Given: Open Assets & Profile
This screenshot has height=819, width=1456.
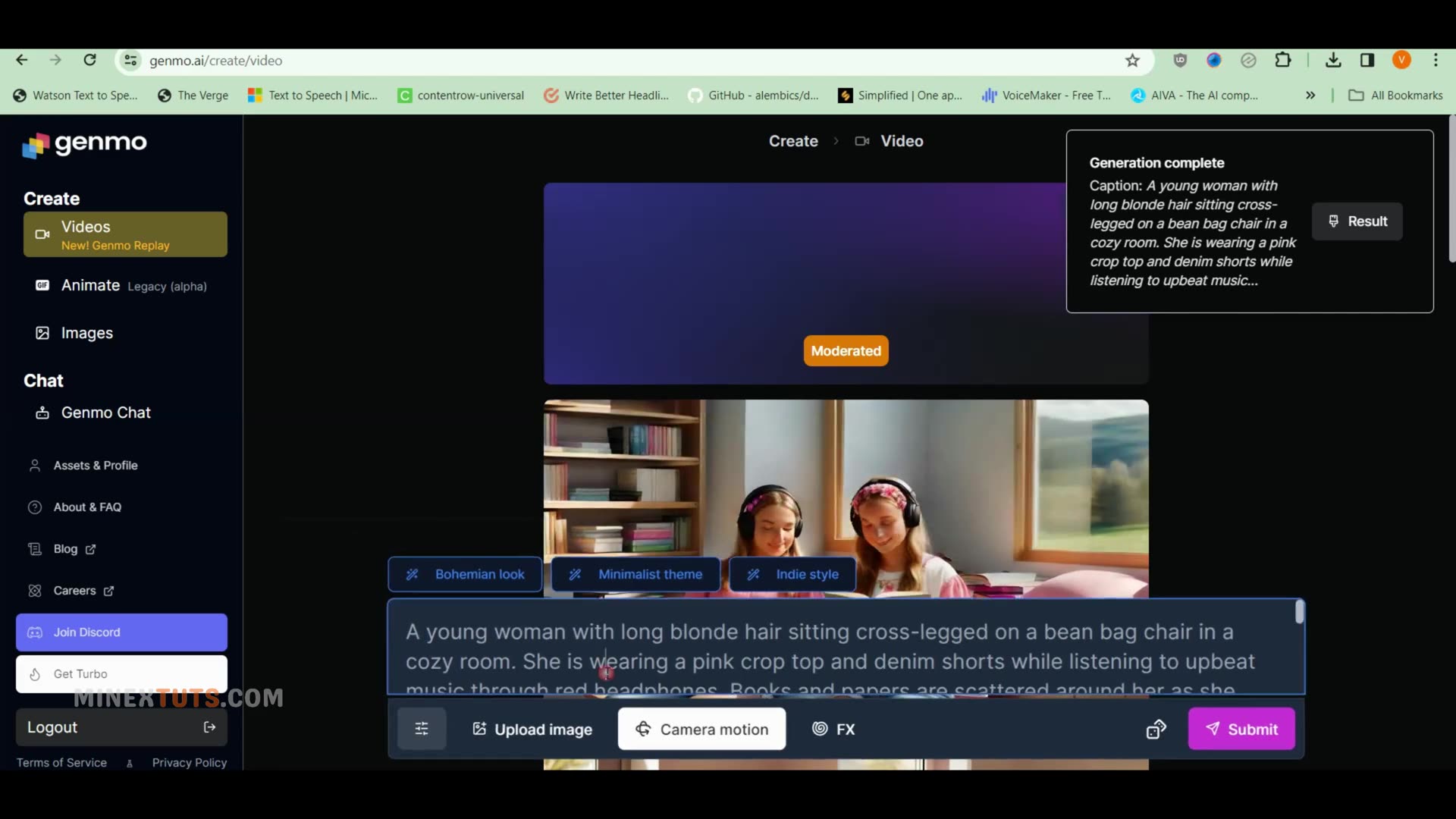Looking at the screenshot, I should pyautogui.click(x=95, y=465).
